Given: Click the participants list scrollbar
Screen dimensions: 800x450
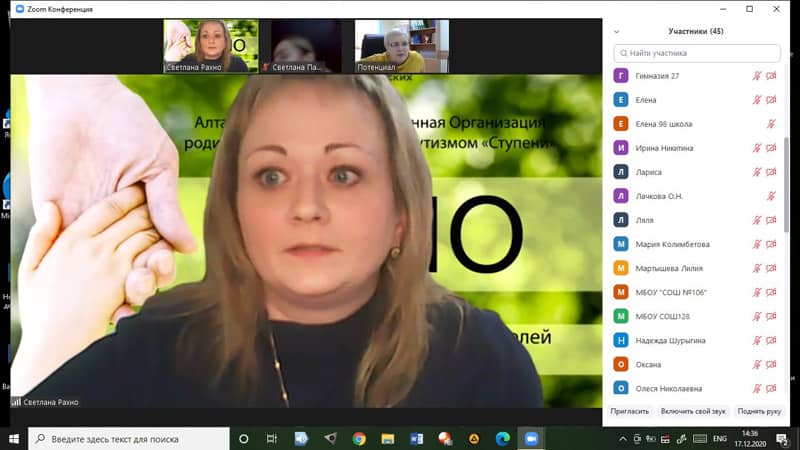Looking at the screenshot, I should (x=786, y=185).
